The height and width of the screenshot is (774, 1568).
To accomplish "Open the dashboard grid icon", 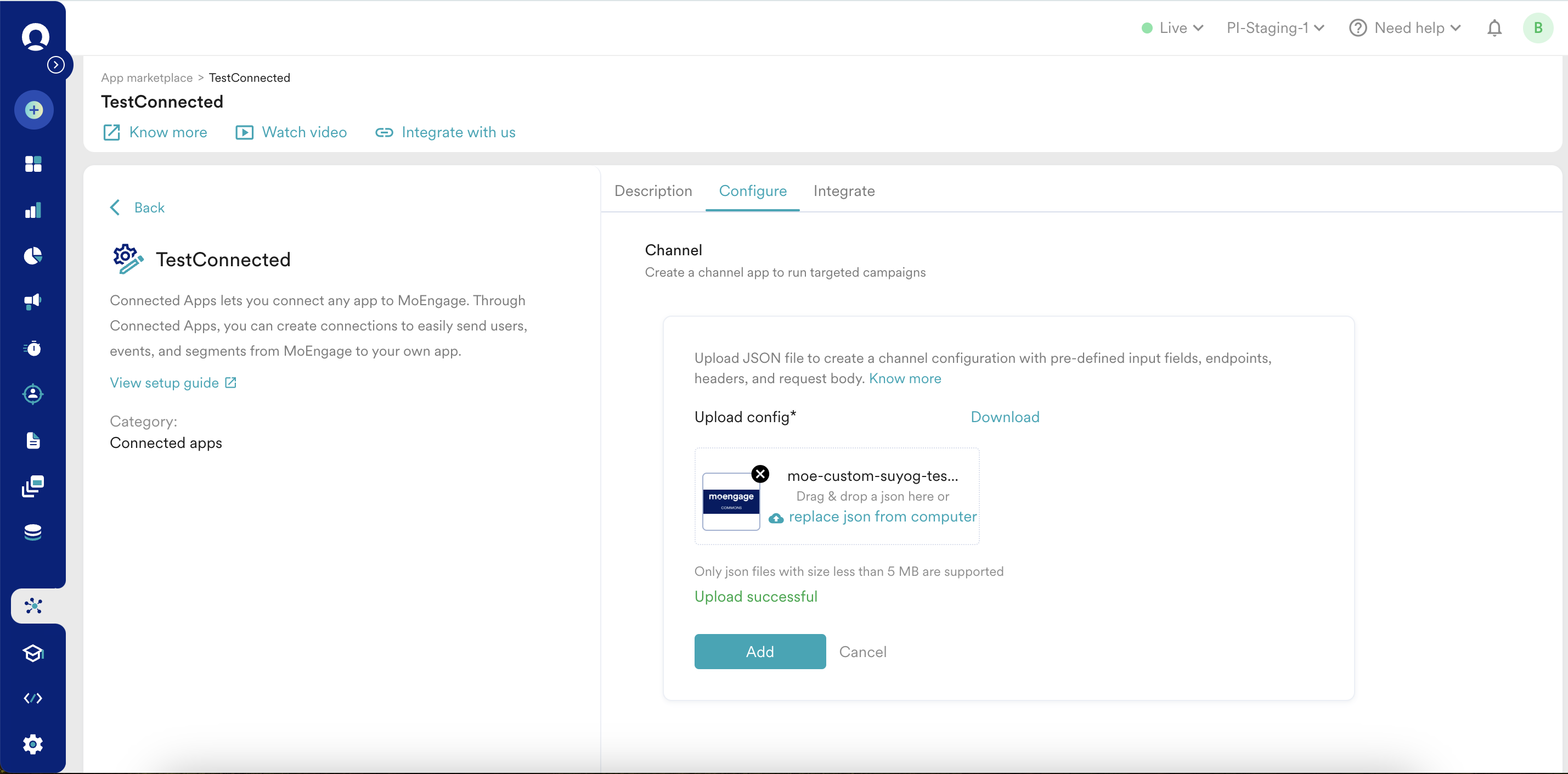I will click(x=33, y=164).
